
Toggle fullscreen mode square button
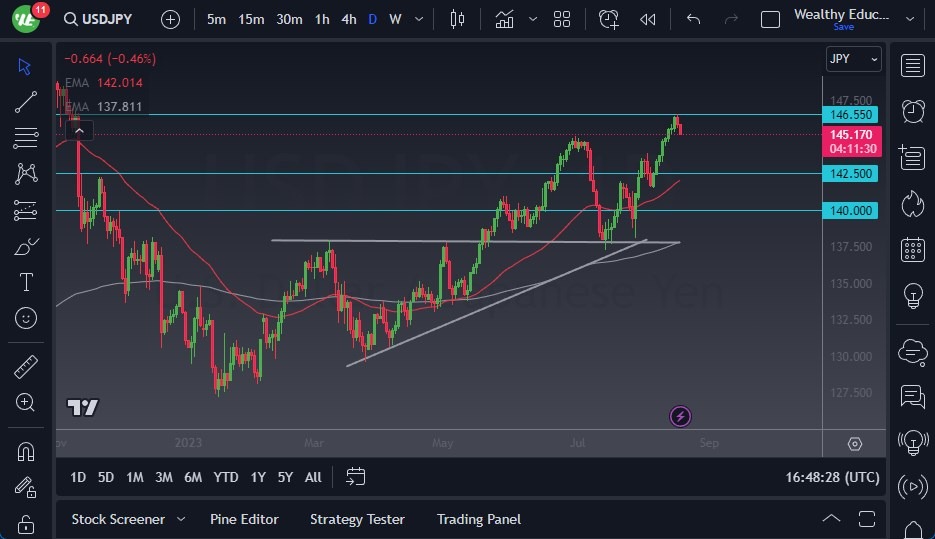[x=770, y=19]
